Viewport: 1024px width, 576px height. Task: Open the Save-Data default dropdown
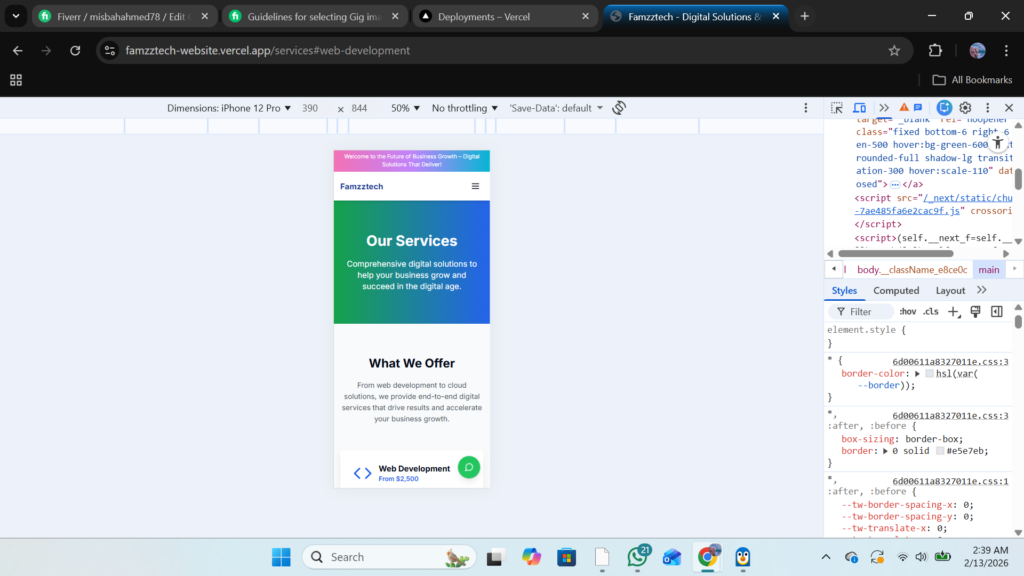[556, 108]
